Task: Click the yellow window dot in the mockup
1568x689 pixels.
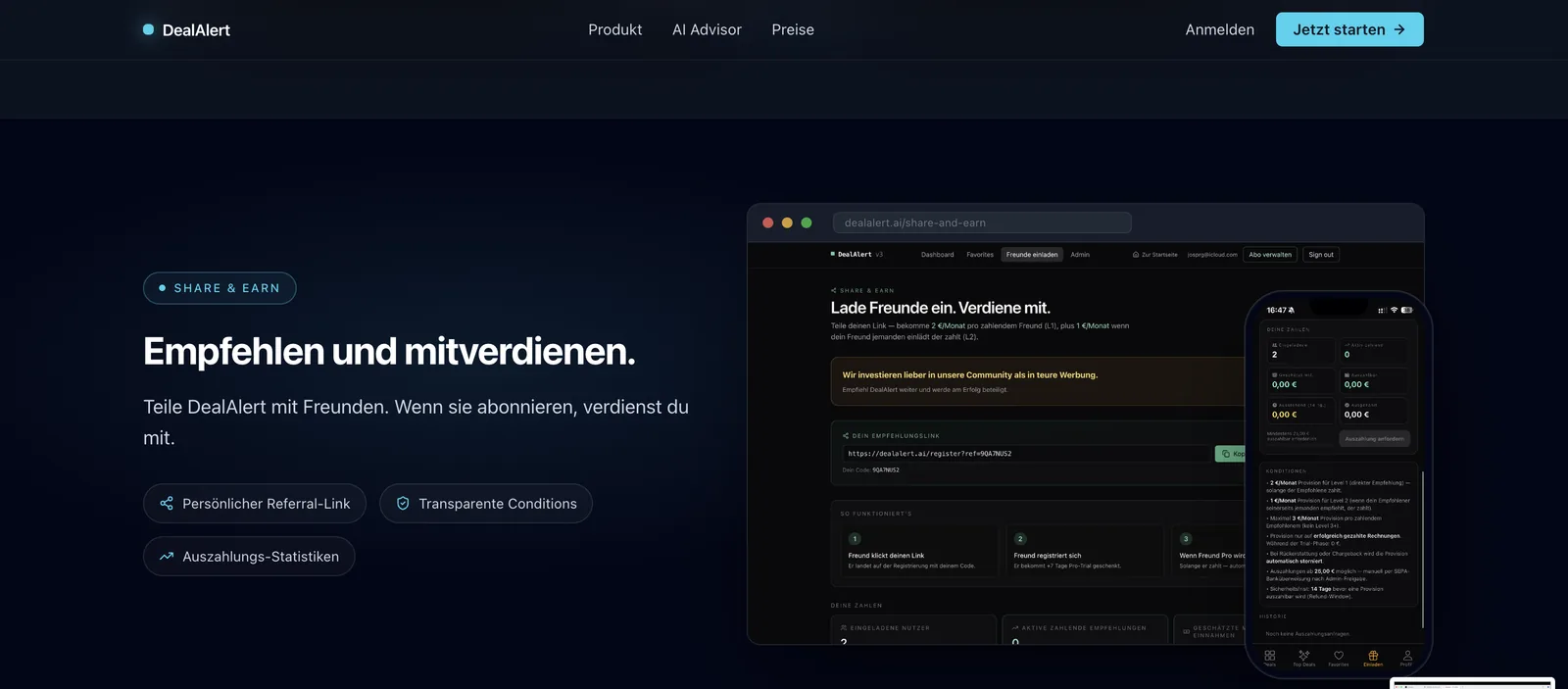Action: click(x=787, y=222)
